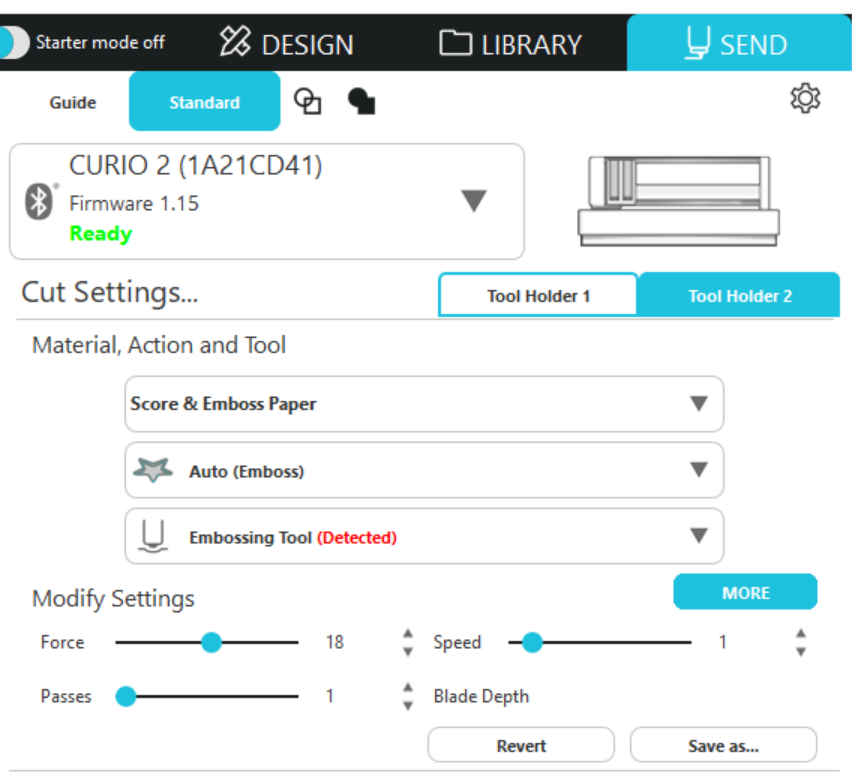Click the overlapping outline shapes icon

(307, 101)
